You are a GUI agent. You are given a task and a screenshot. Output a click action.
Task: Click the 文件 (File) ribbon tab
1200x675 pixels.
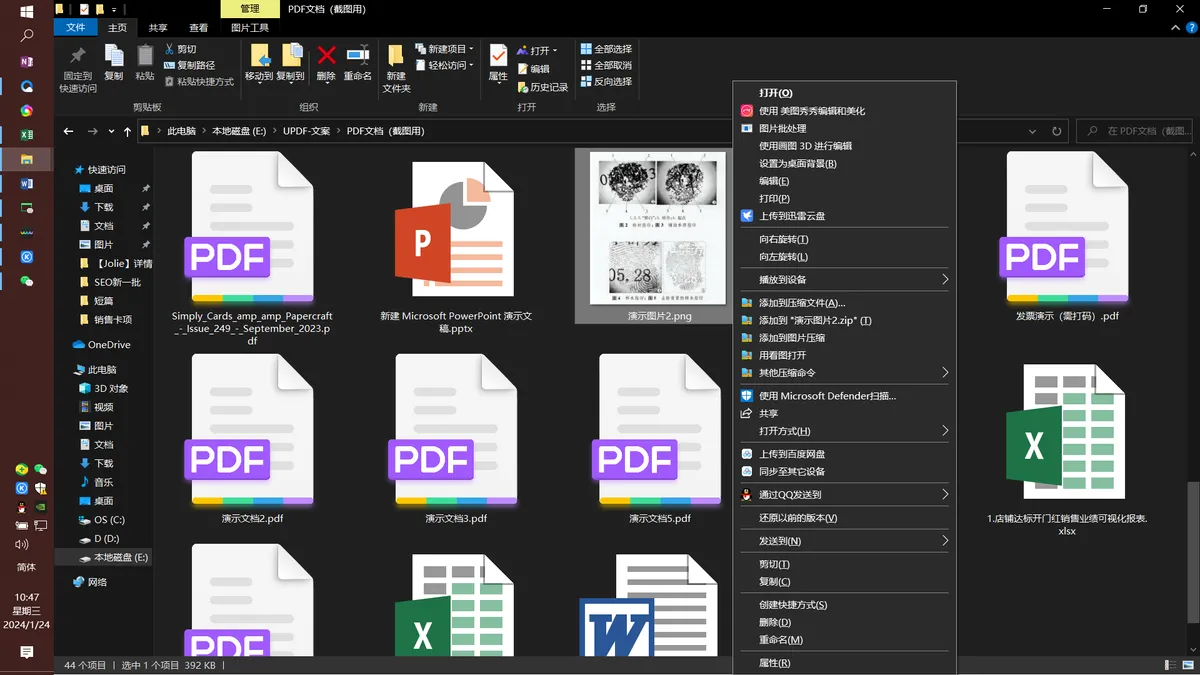pyautogui.click(x=76, y=28)
